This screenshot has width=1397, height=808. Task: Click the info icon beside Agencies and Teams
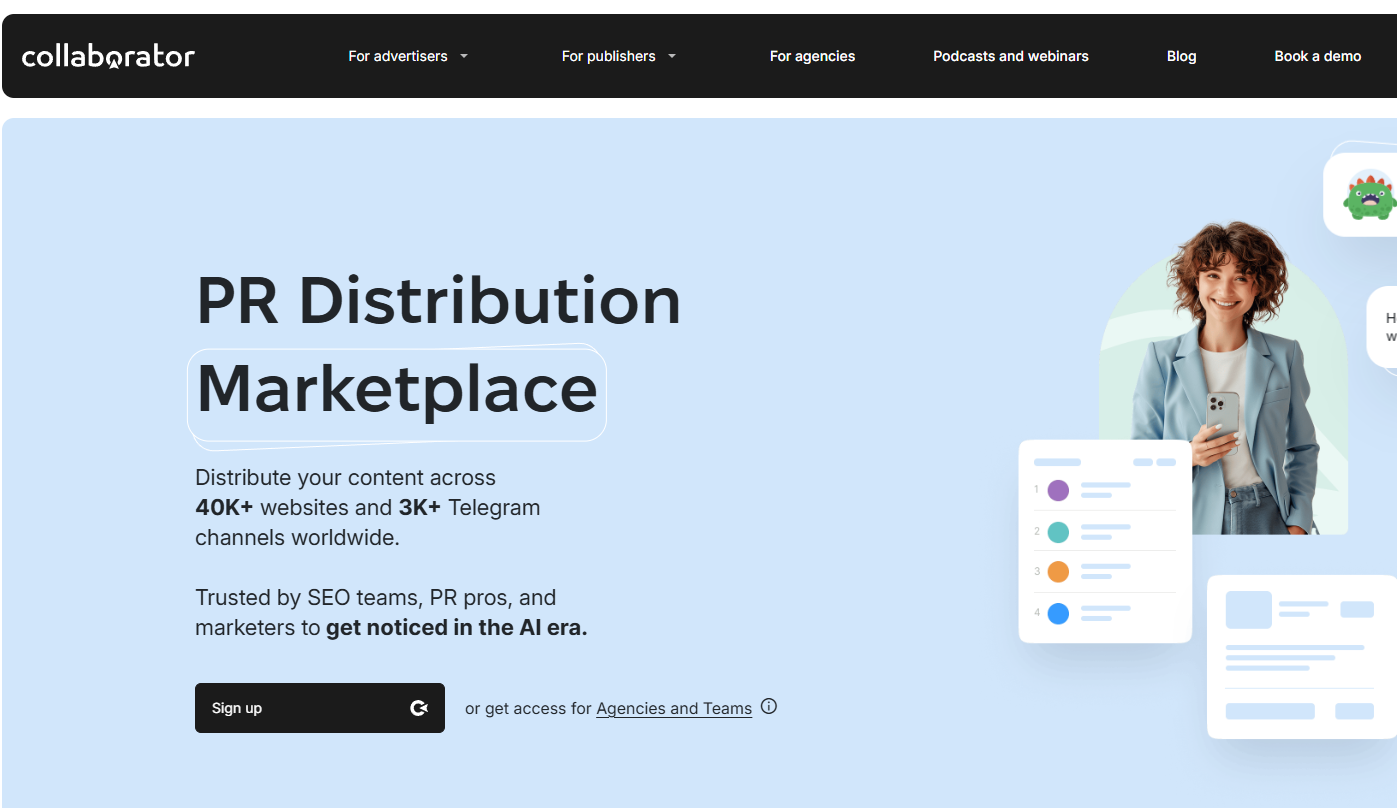tap(769, 707)
